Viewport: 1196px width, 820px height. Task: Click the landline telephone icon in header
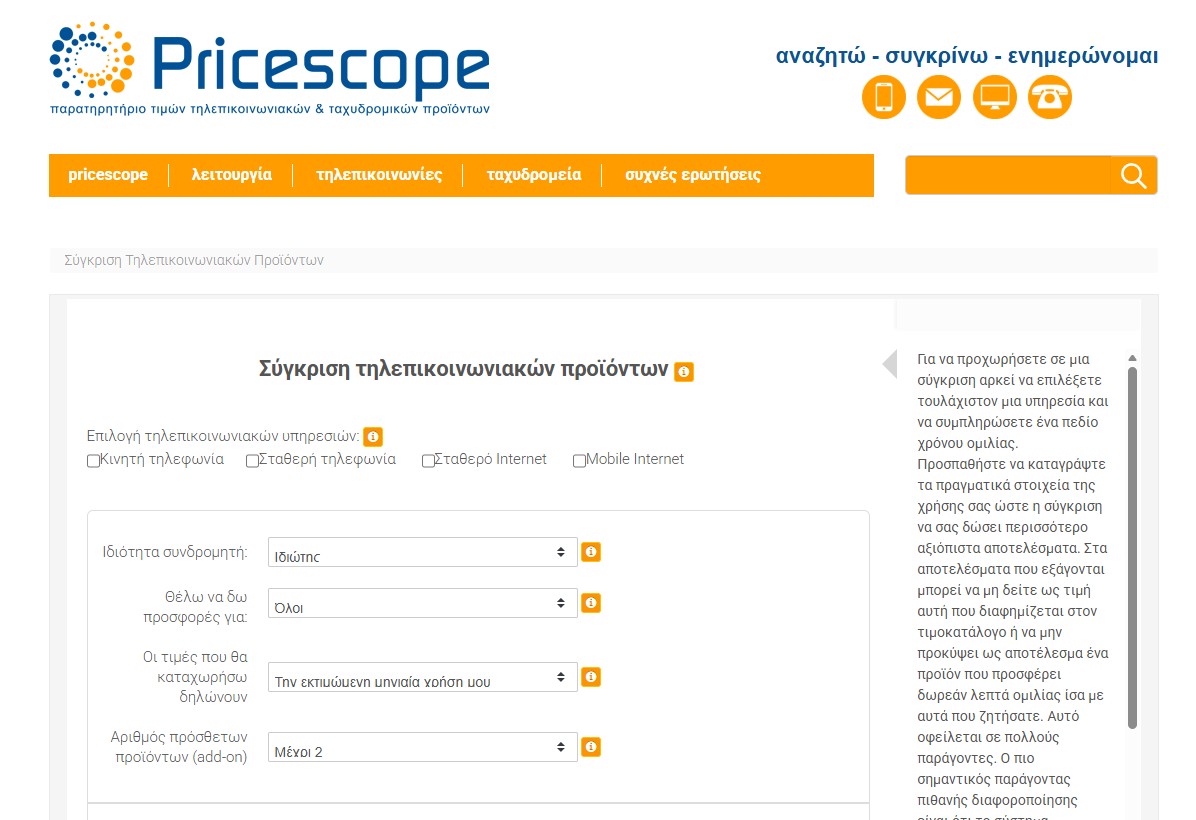point(1050,97)
